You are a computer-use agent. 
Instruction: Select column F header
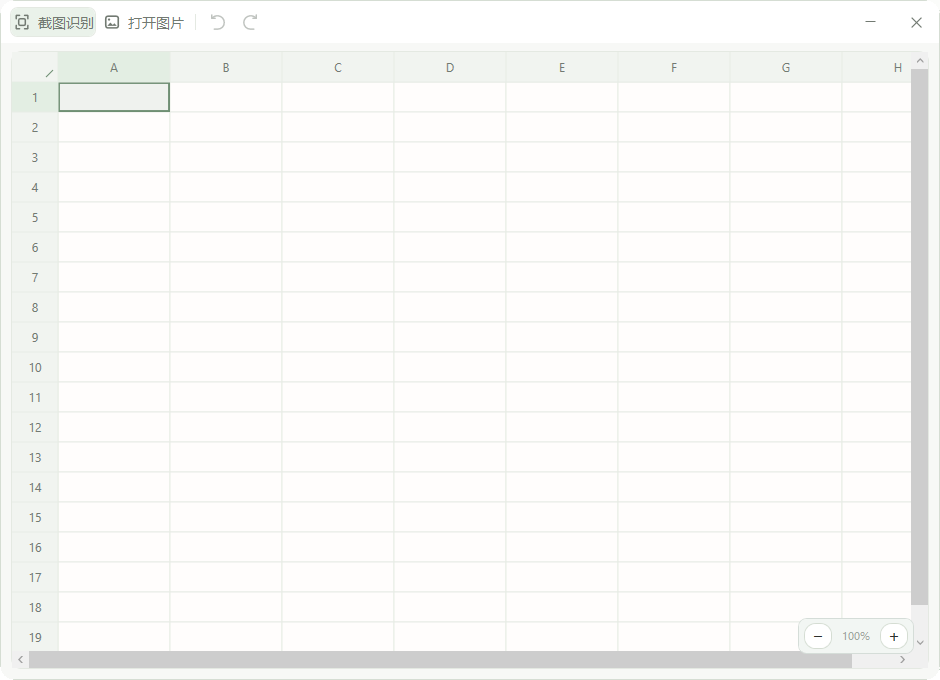(674, 67)
